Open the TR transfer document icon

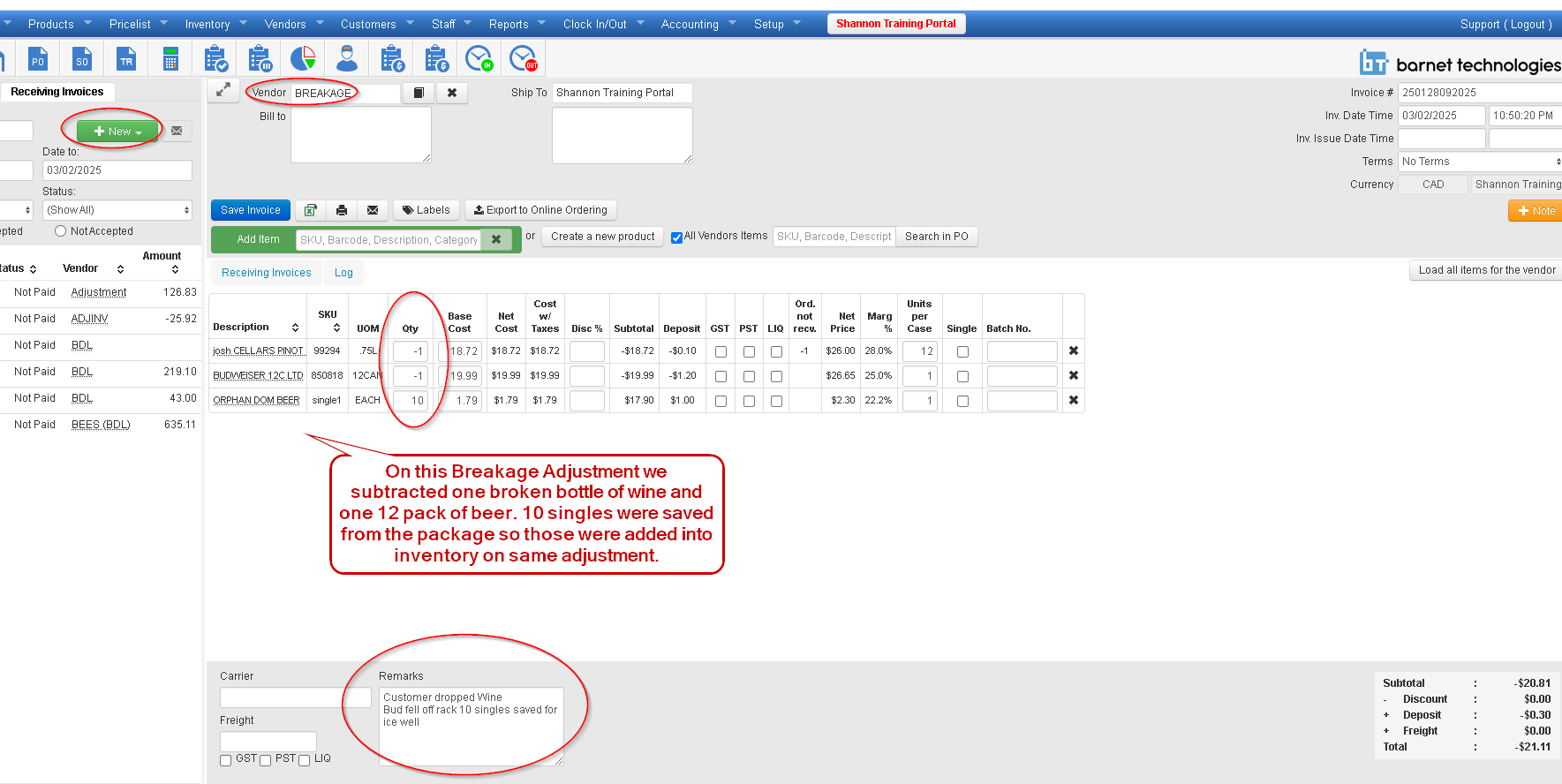tap(126, 59)
